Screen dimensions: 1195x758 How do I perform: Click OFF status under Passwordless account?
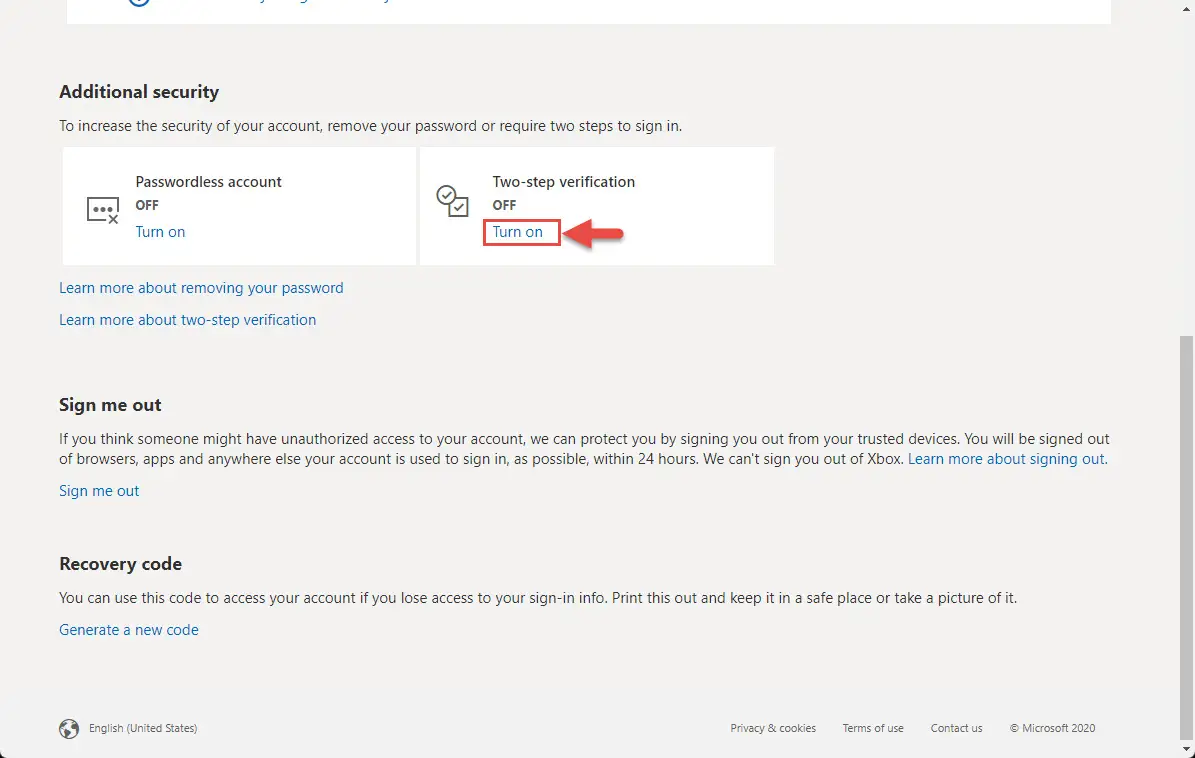click(x=147, y=205)
